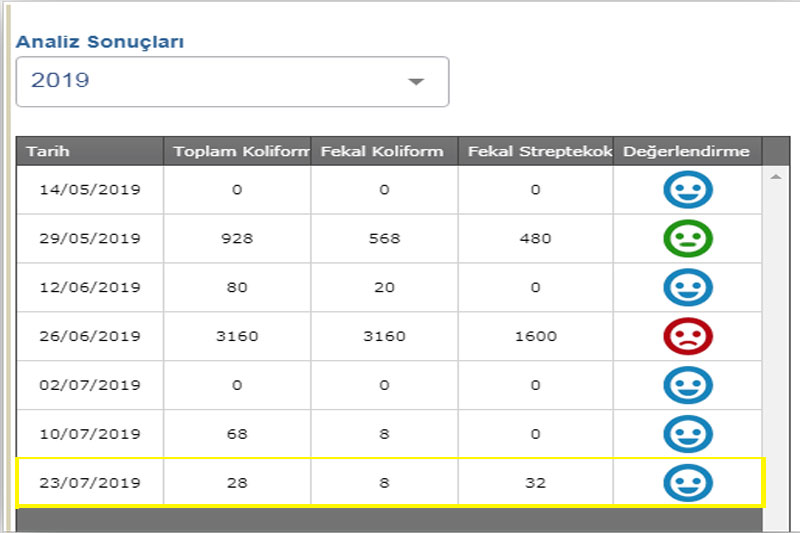
Task: Select the date cell 10/07/2019
Action: (x=90, y=434)
